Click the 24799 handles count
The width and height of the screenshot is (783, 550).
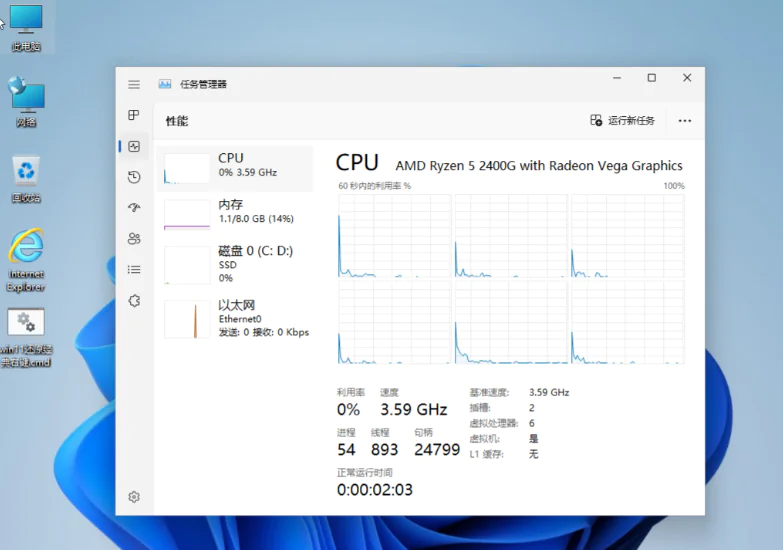(x=437, y=450)
